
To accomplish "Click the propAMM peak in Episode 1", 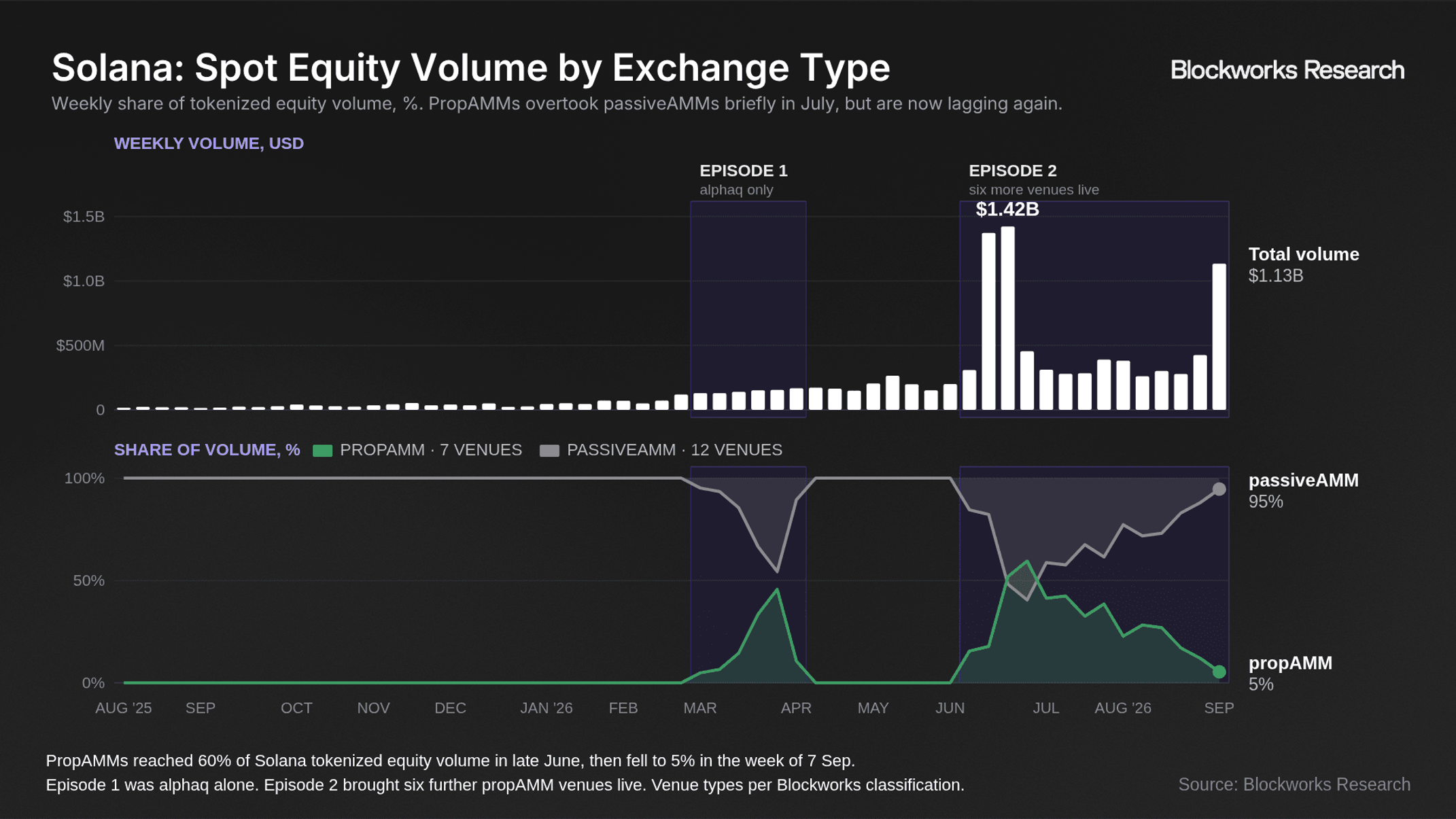I will (x=777, y=589).
